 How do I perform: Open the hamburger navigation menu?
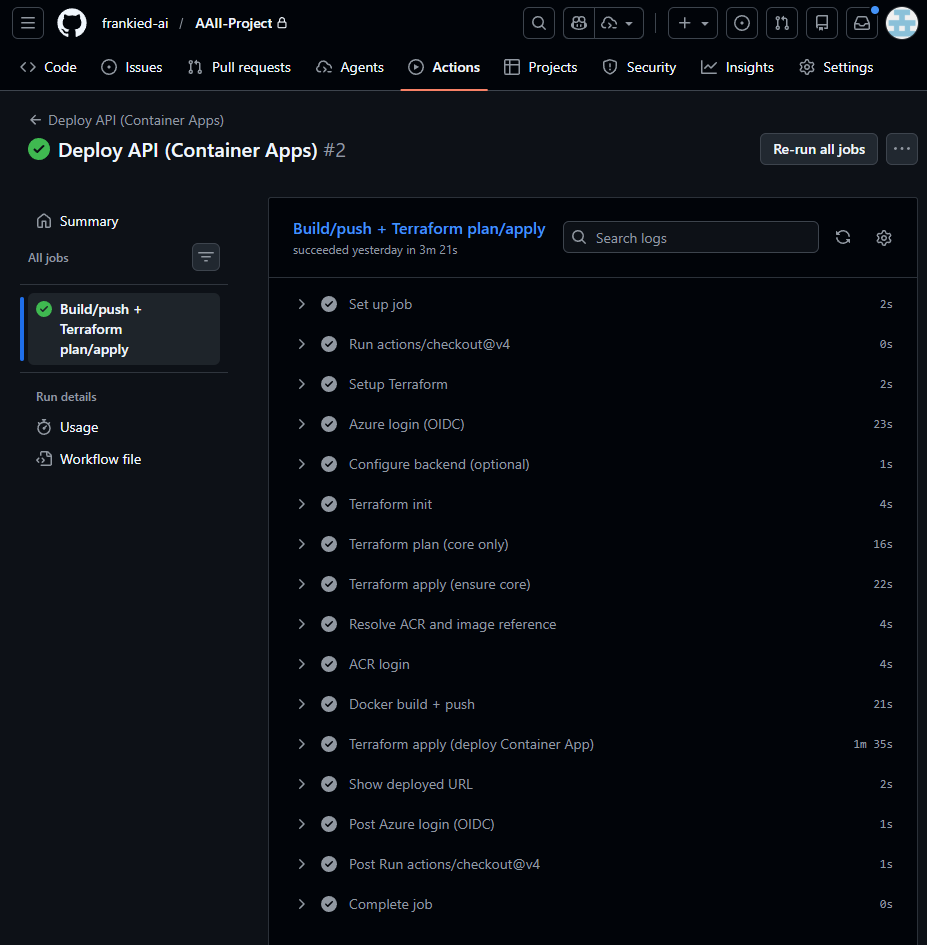[x=27, y=22]
